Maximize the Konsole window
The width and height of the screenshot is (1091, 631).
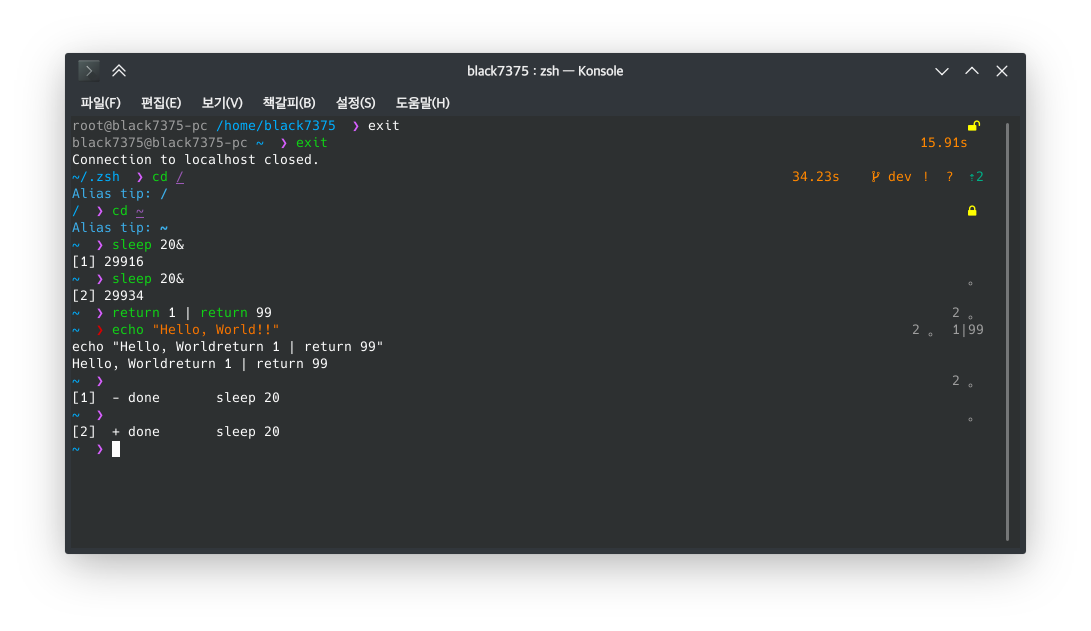(x=972, y=71)
